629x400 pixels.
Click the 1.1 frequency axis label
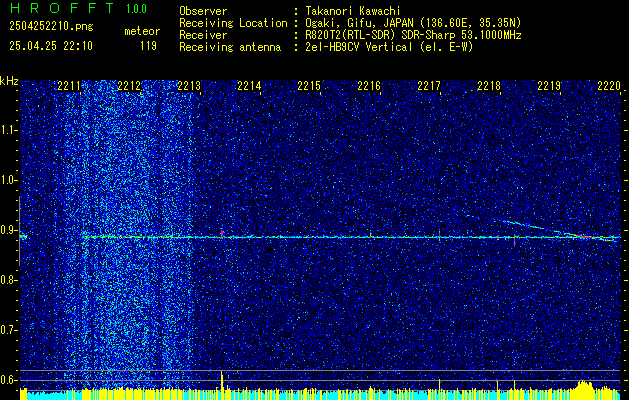click(8, 130)
